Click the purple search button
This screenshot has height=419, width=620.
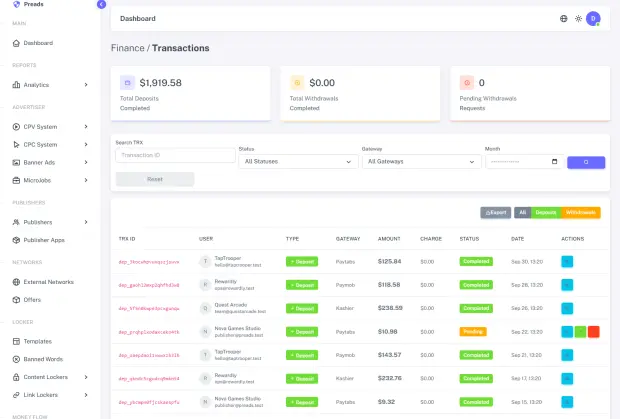(586, 162)
